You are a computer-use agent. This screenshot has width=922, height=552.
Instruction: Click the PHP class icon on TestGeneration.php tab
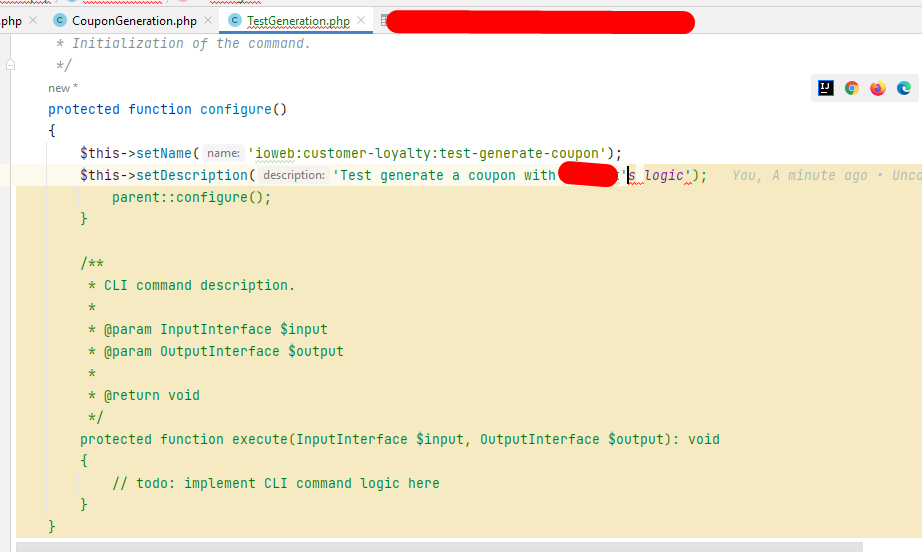point(235,20)
